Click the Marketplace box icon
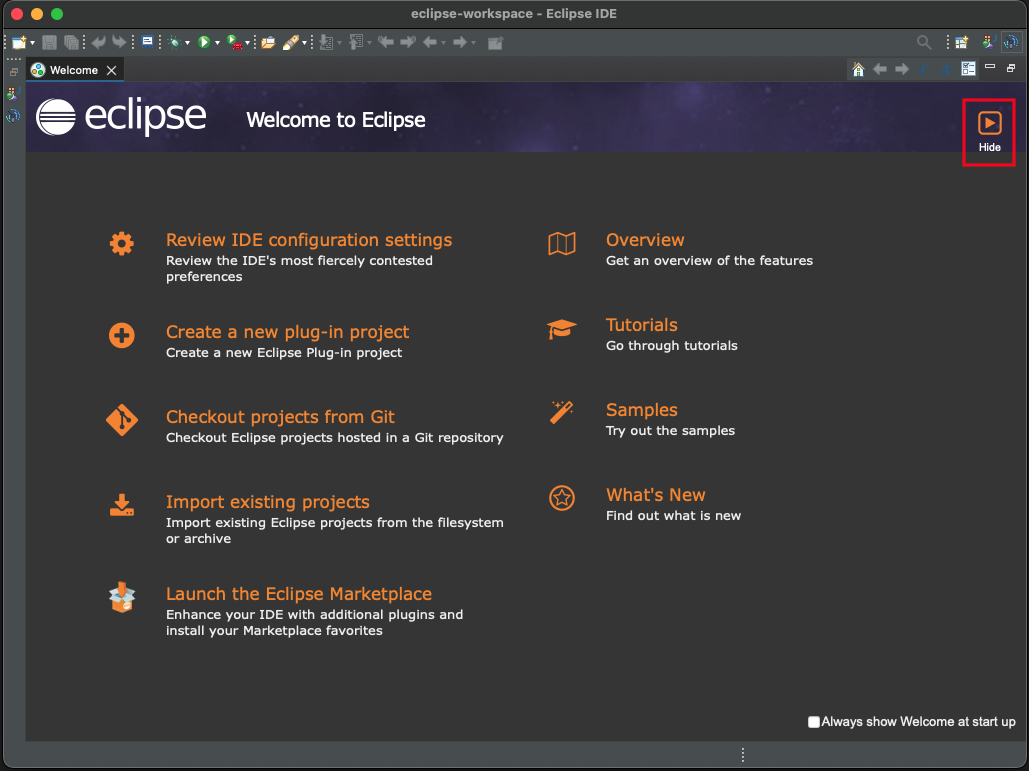 point(122,597)
